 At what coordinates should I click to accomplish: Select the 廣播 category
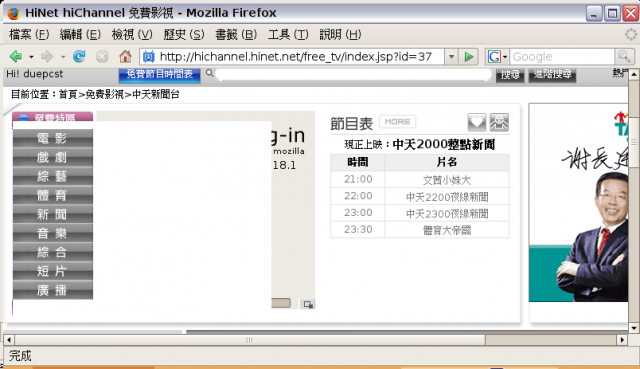point(53,290)
